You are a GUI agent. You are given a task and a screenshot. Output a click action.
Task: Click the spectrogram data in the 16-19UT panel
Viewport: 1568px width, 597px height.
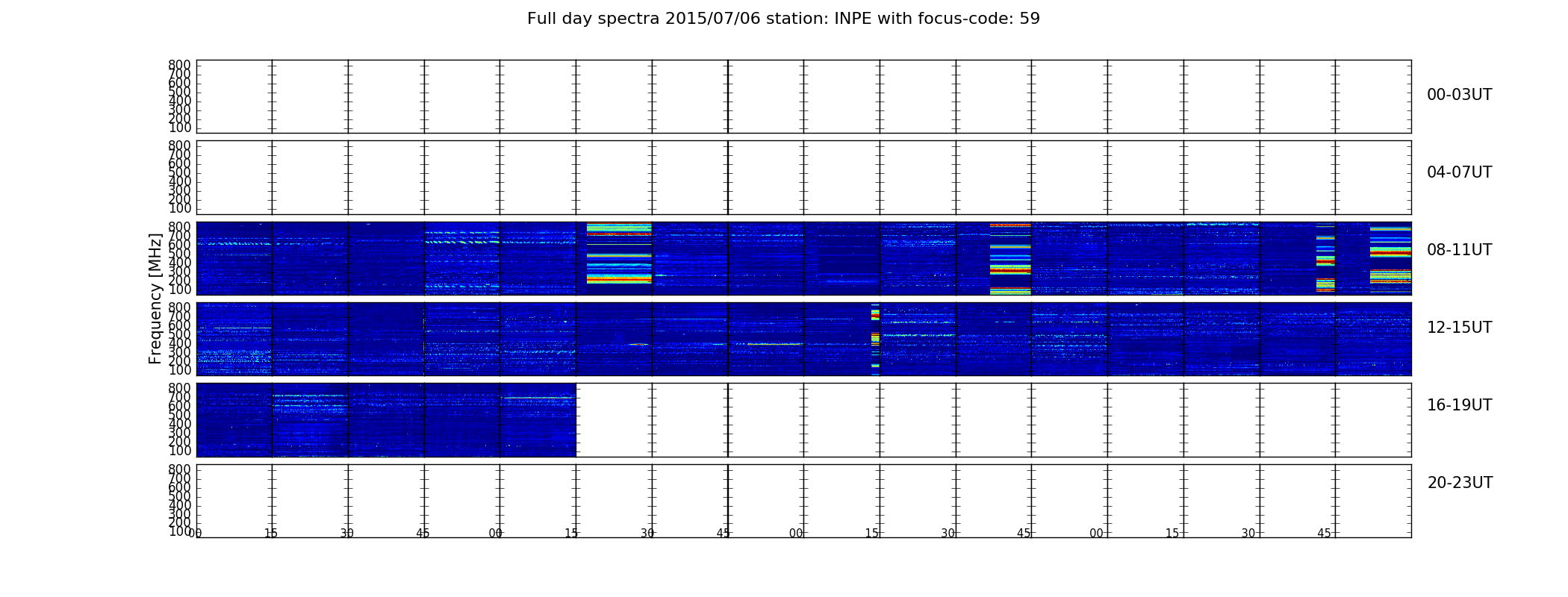point(386,420)
